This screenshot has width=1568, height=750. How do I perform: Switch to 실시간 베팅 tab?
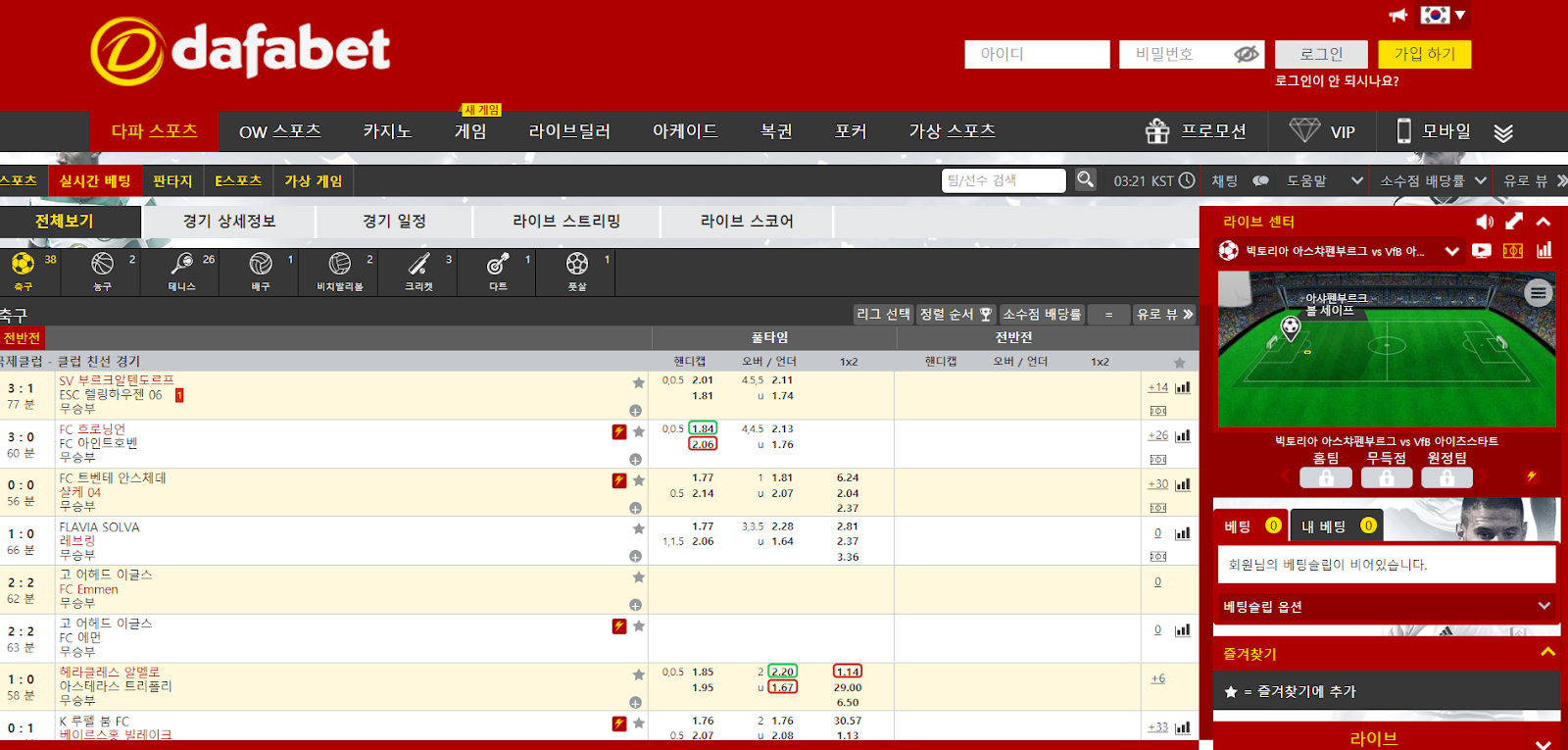coord(95,180)
